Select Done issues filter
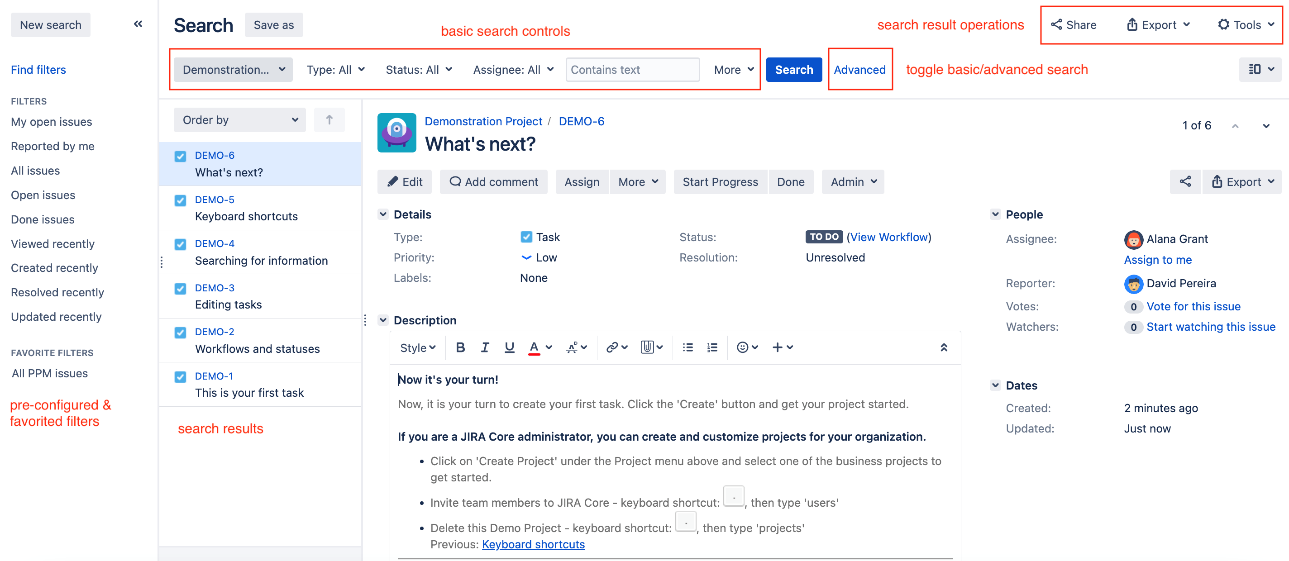 [x=43, y=219]
